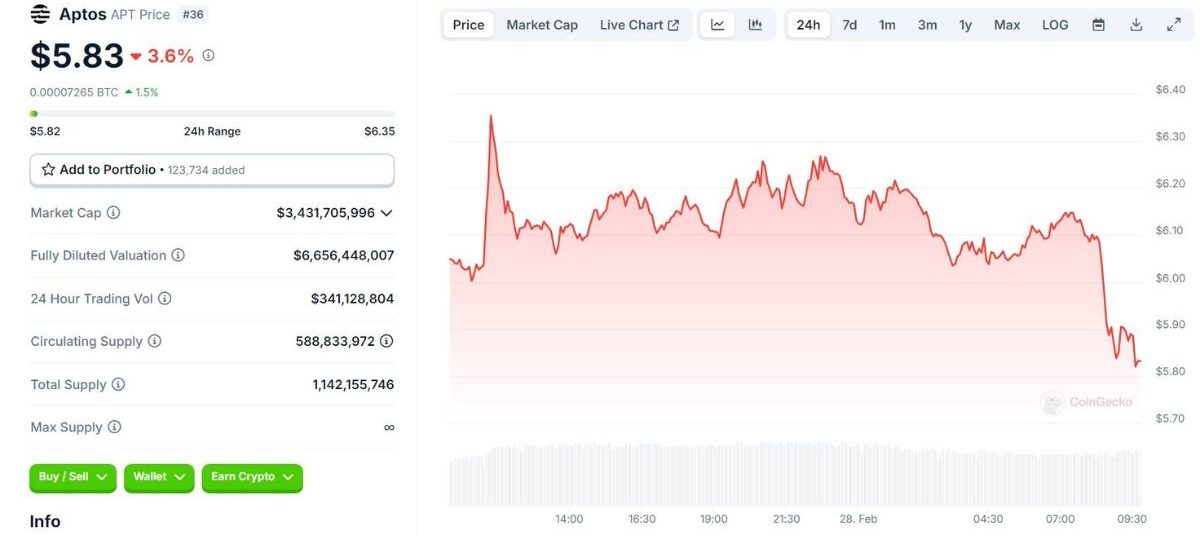Screen dimensions: 1200x536
Task: Click Add to Portfolio button
Action: pyautogui.click(x=212, y=170)
